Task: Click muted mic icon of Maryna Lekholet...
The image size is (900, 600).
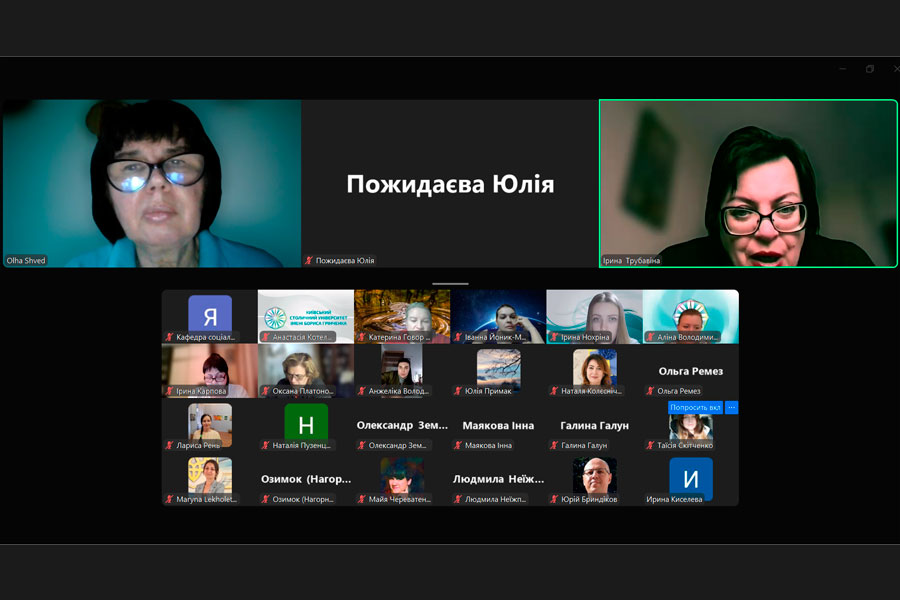Action: pos(169,499)
